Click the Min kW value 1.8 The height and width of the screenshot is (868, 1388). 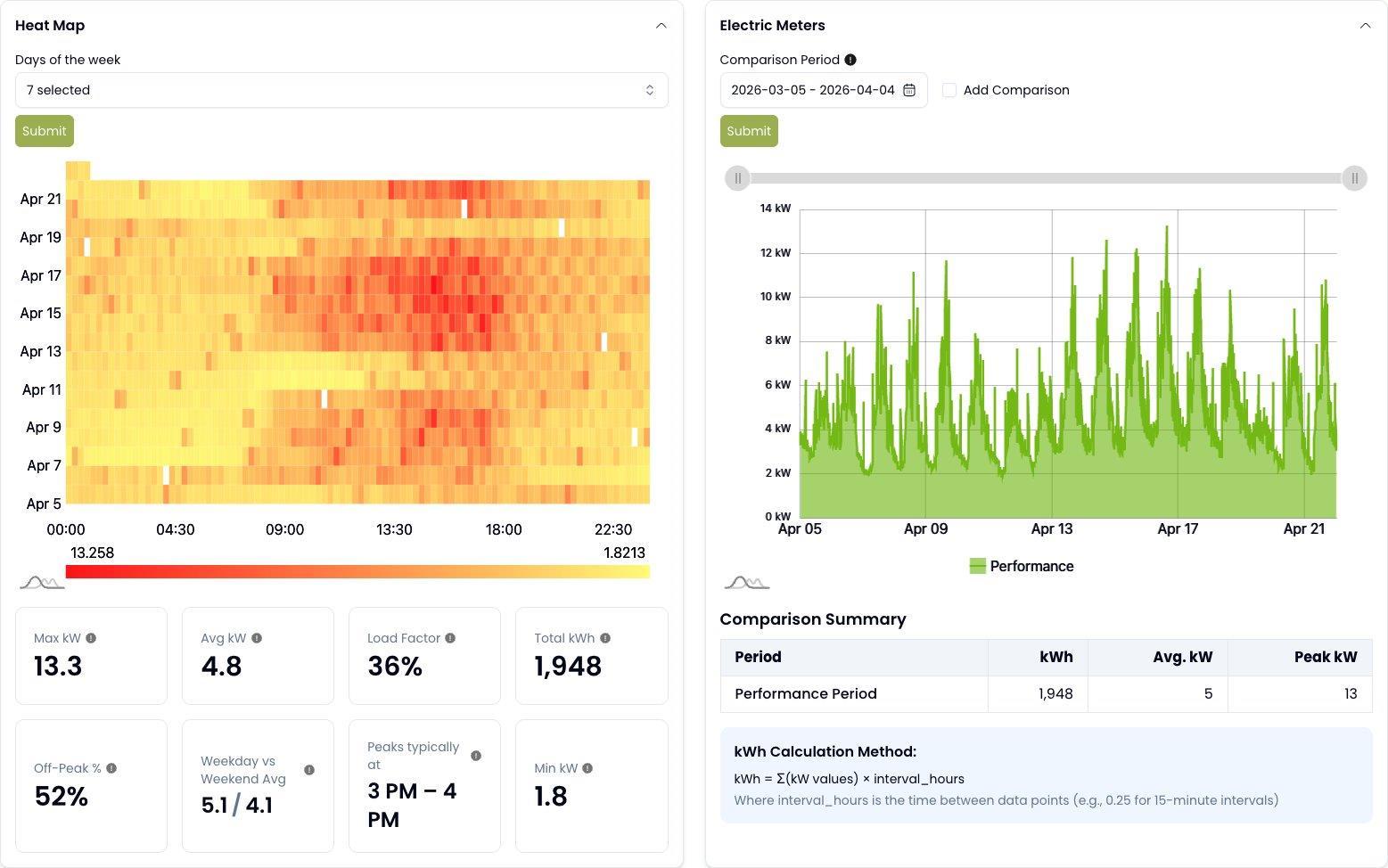click(551, 797)
